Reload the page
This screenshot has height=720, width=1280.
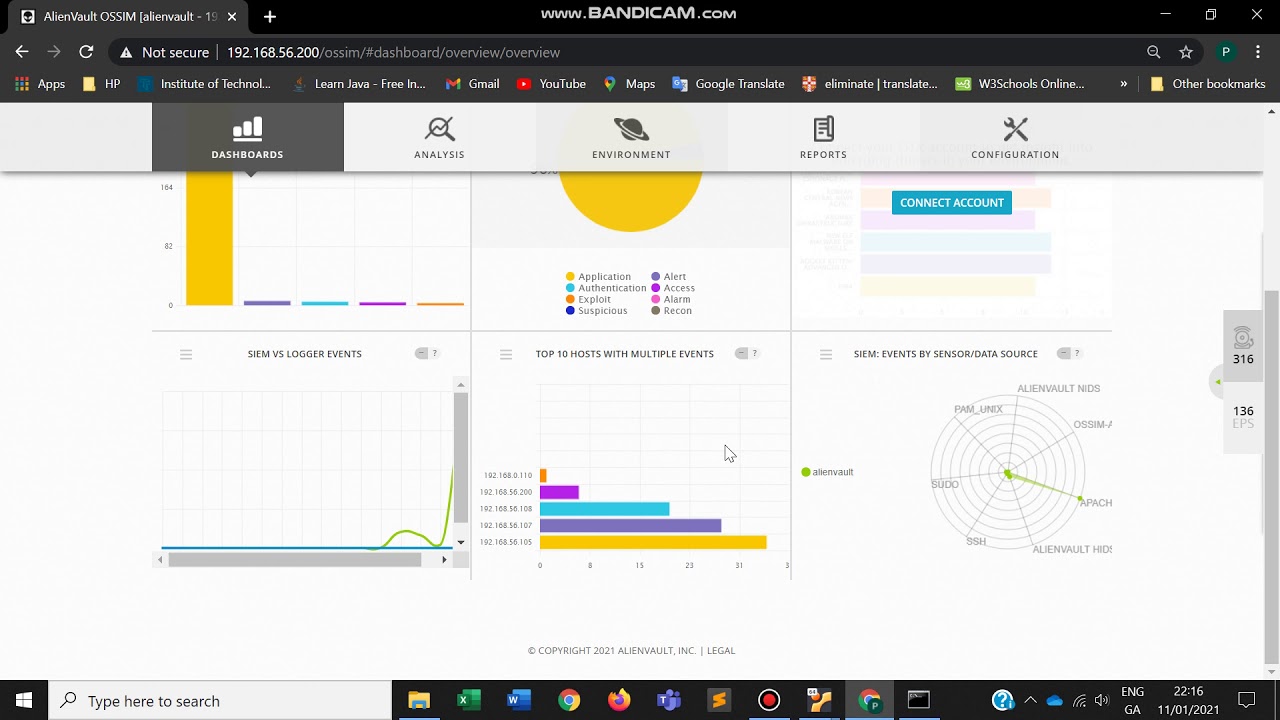click(x=86, y=52)
